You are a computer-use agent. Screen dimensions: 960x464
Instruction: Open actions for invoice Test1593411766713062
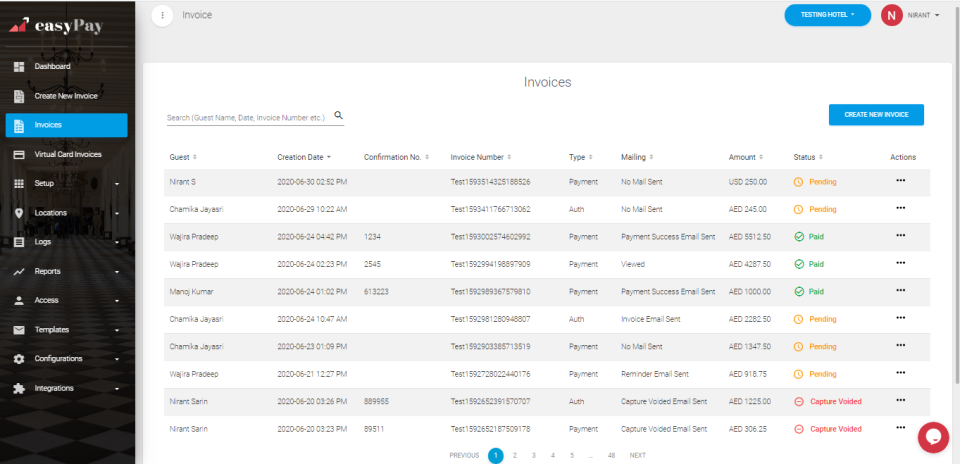click(901, 208)
